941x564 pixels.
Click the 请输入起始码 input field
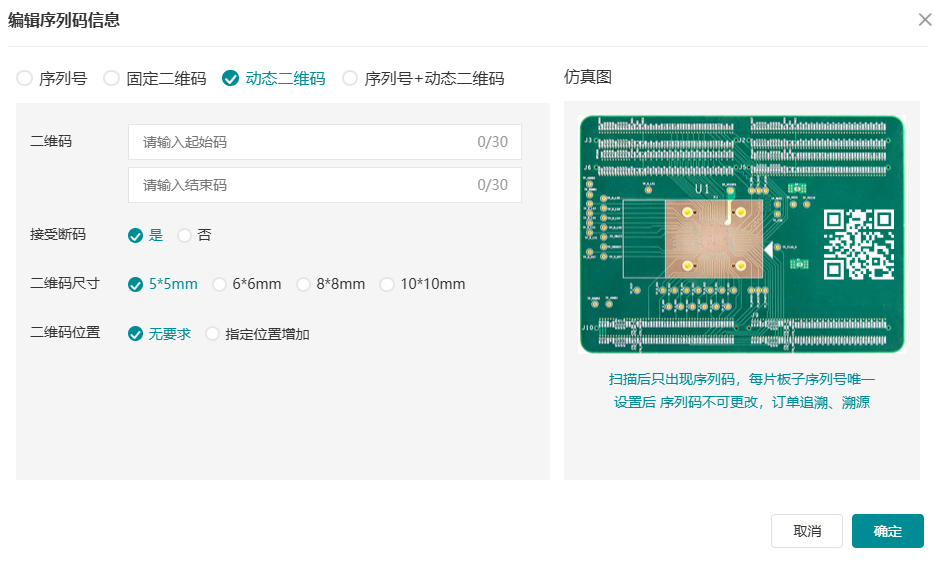click(325, 142)
